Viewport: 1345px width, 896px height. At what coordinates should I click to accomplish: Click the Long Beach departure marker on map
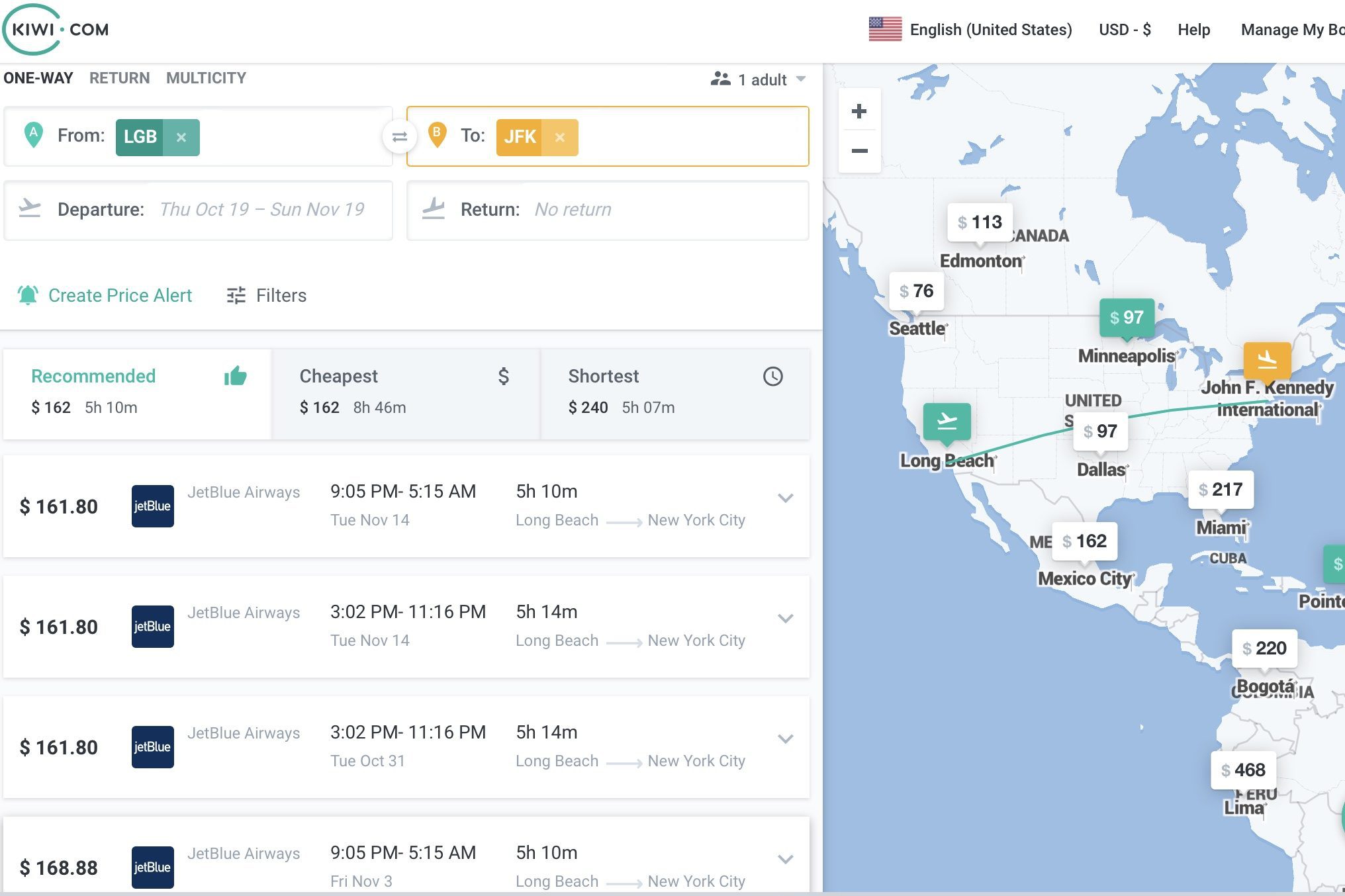click(947, 422)
